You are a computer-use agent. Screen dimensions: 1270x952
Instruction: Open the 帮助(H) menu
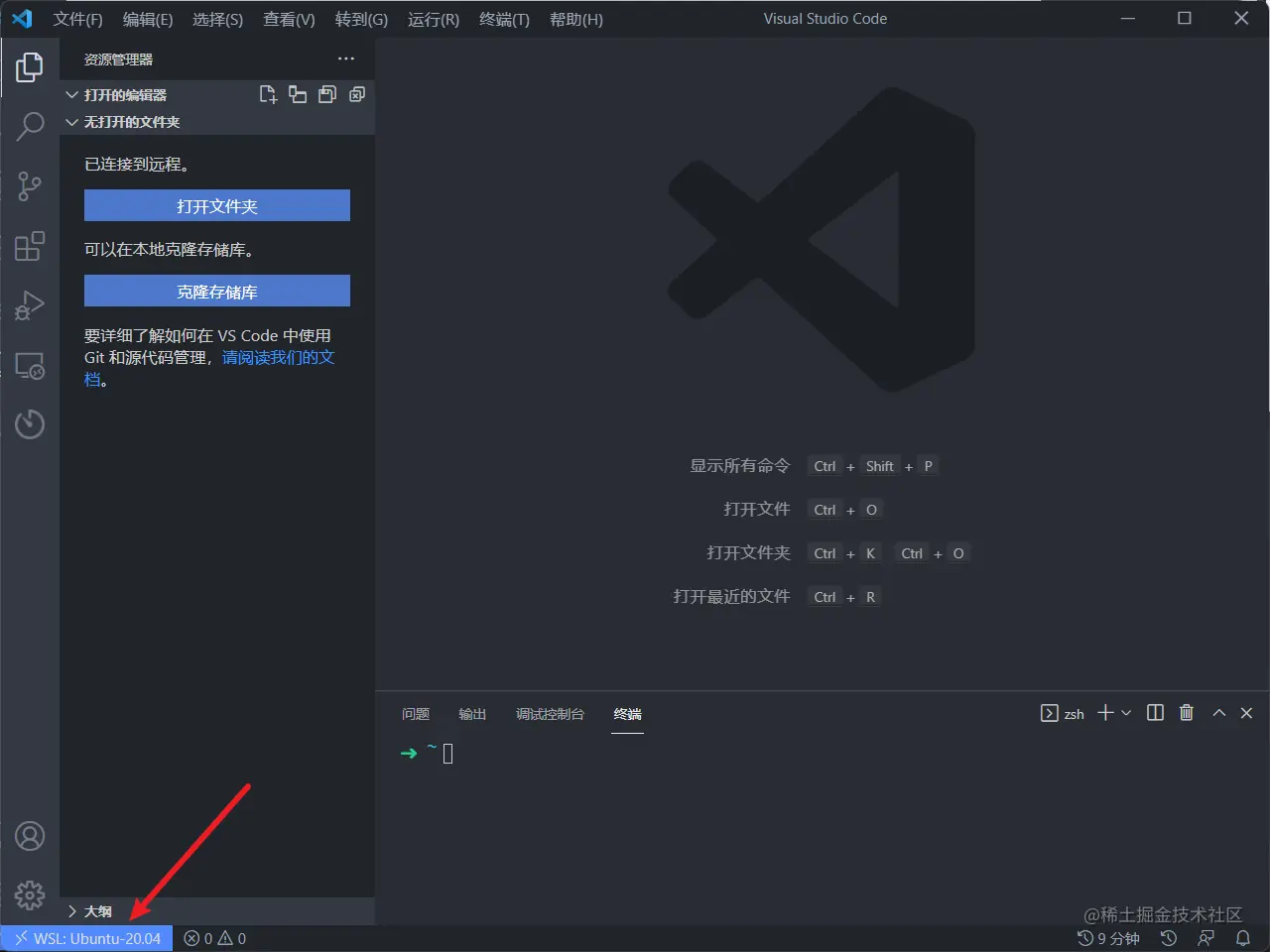pyautogui.click(x=576, y=20)
